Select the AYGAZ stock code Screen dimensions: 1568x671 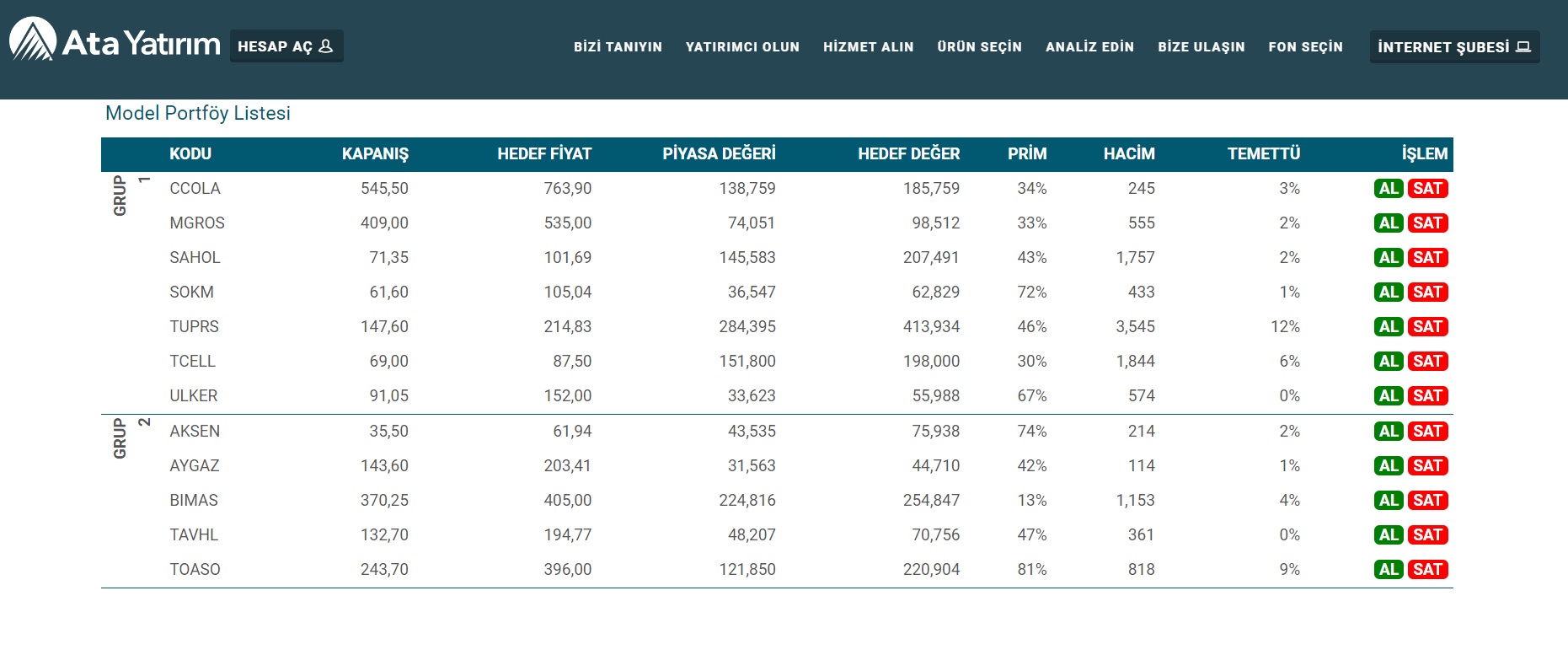(x=195, y=466)
